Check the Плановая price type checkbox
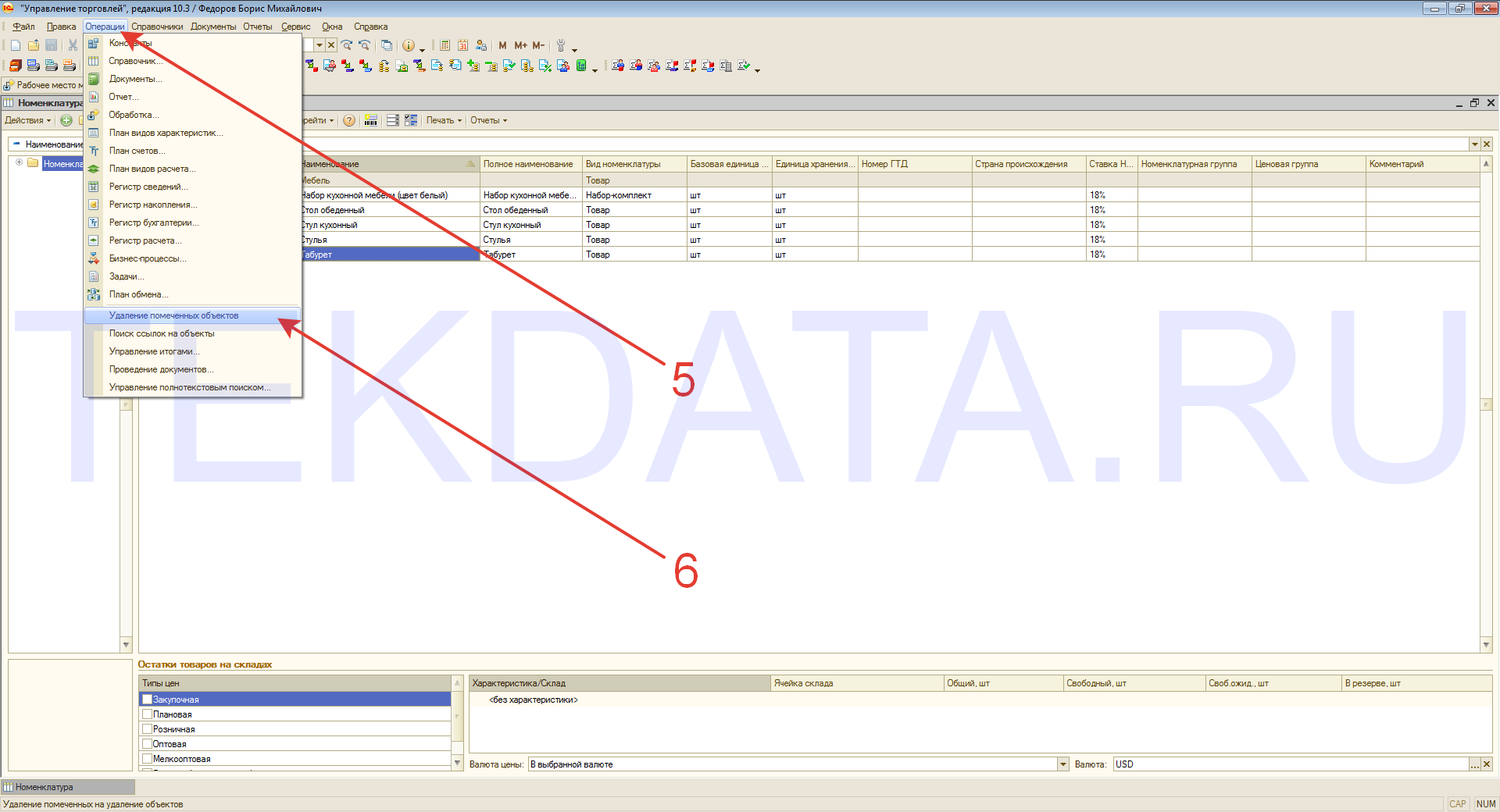The height and width of the screenshot is (812, 1500). (x=147, y=714)
